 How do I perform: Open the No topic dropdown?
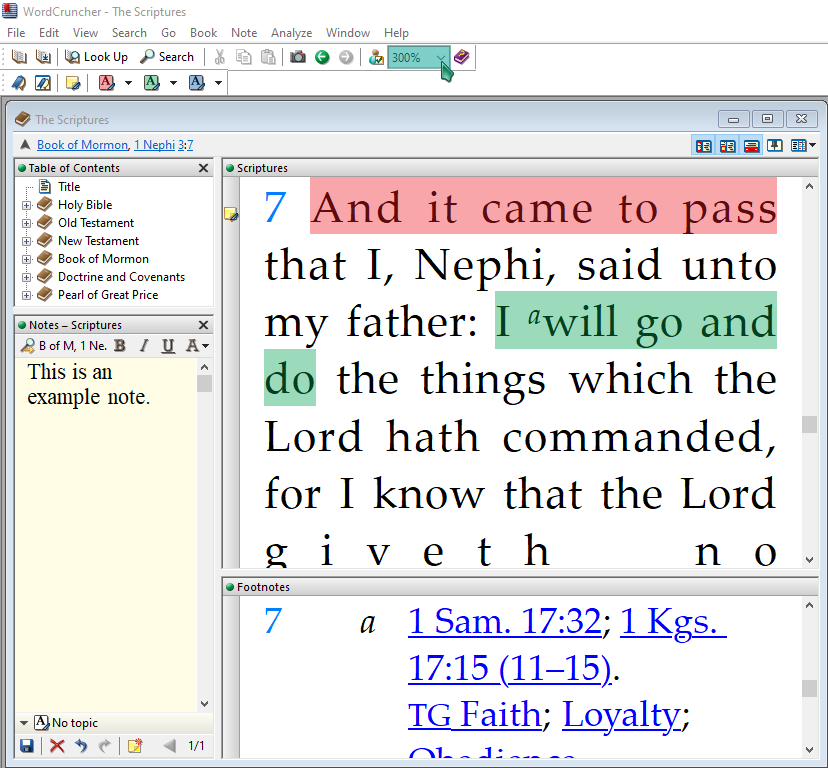point(24,723)
